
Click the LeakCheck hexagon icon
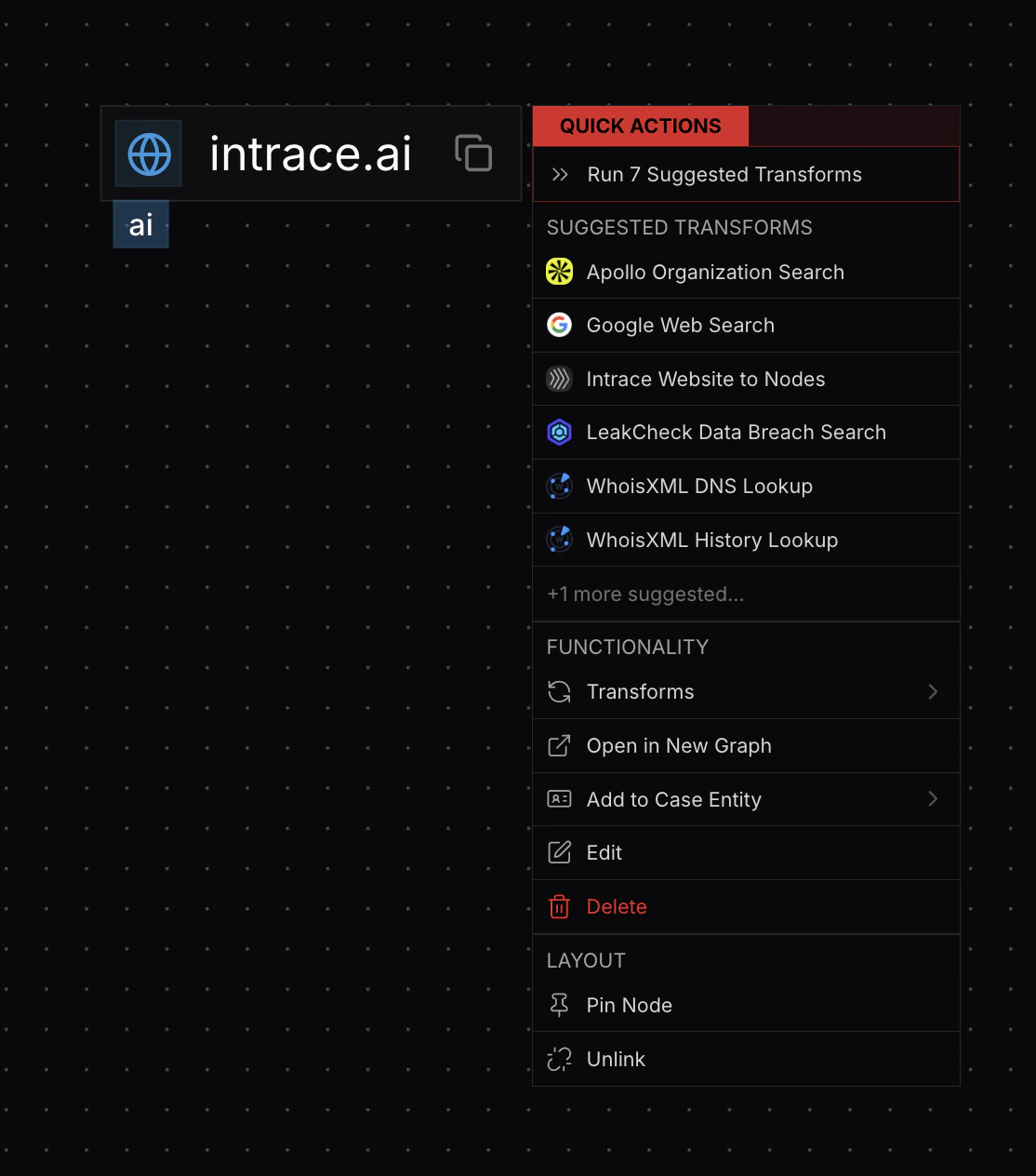point(559,432)
